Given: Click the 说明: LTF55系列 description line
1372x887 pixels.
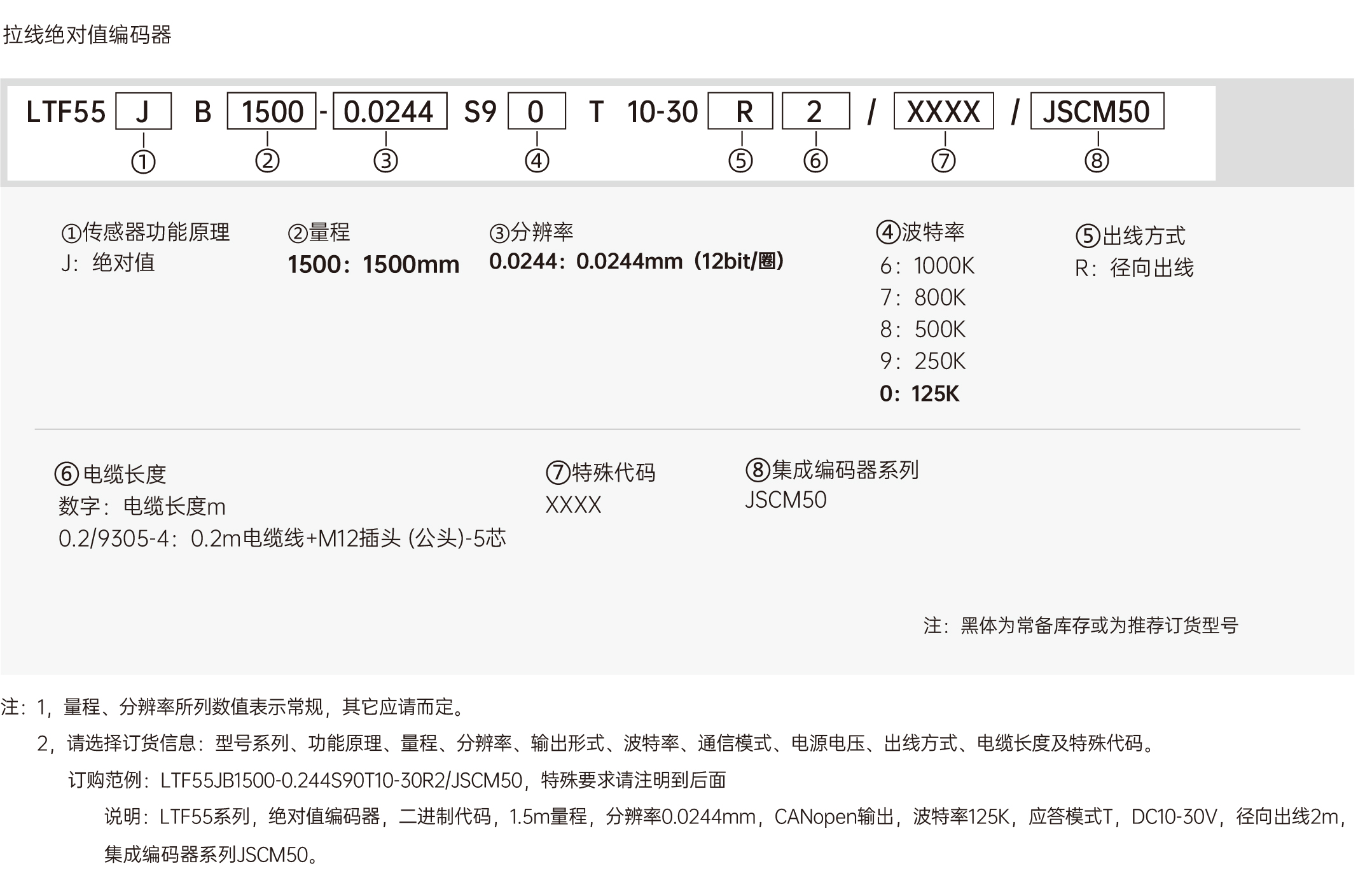Looking at the screenshot, I should 726,817.
